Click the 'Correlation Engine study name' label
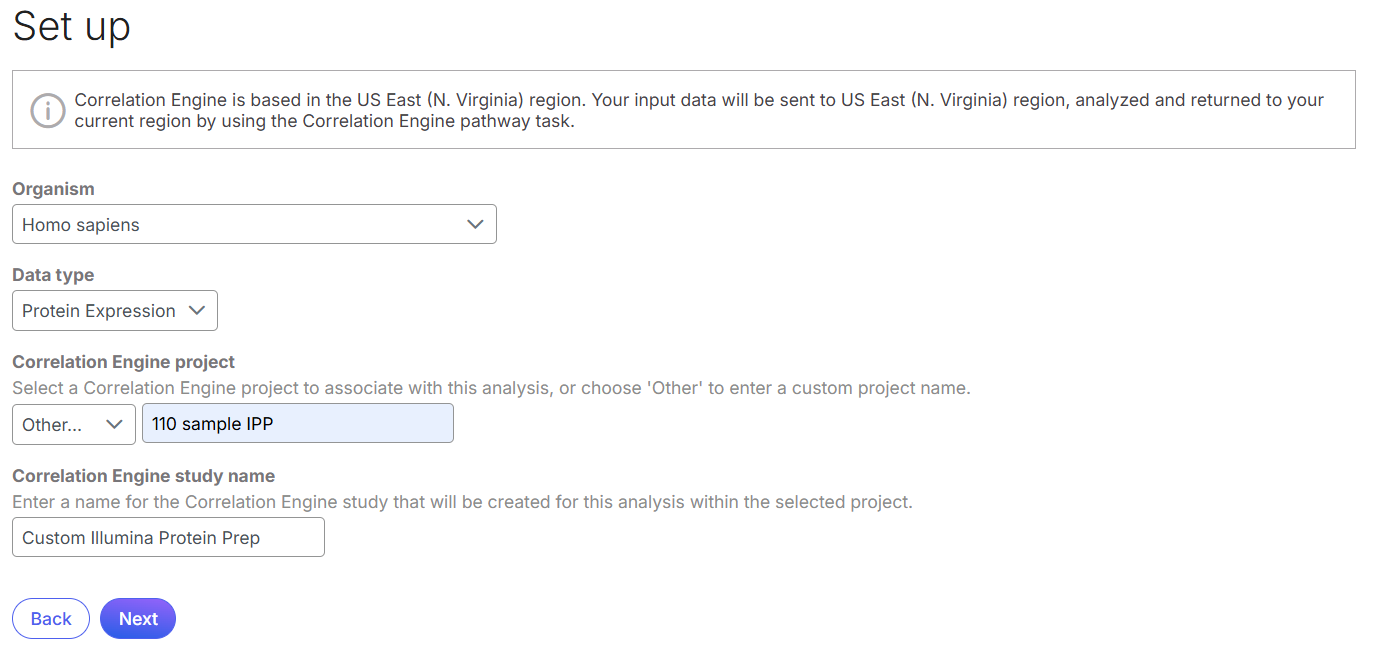1382x651 pixels. point(143,476)
